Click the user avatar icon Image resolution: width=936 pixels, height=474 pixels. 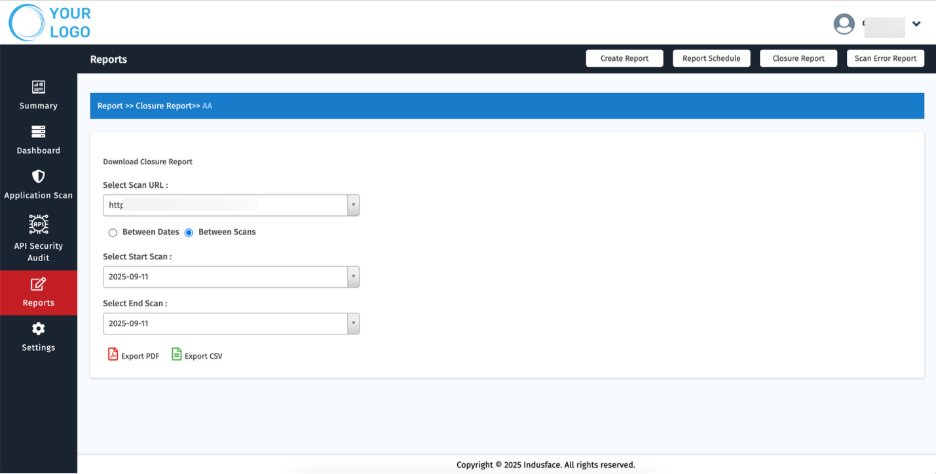[844, 24]
